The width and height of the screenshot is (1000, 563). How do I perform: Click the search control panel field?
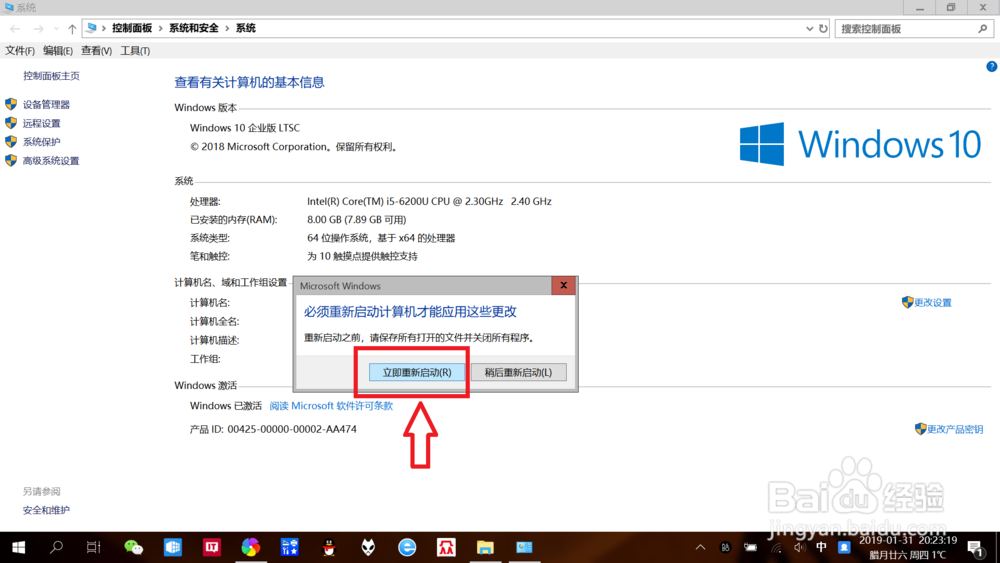pyautogui.click(x=914, y=29)
